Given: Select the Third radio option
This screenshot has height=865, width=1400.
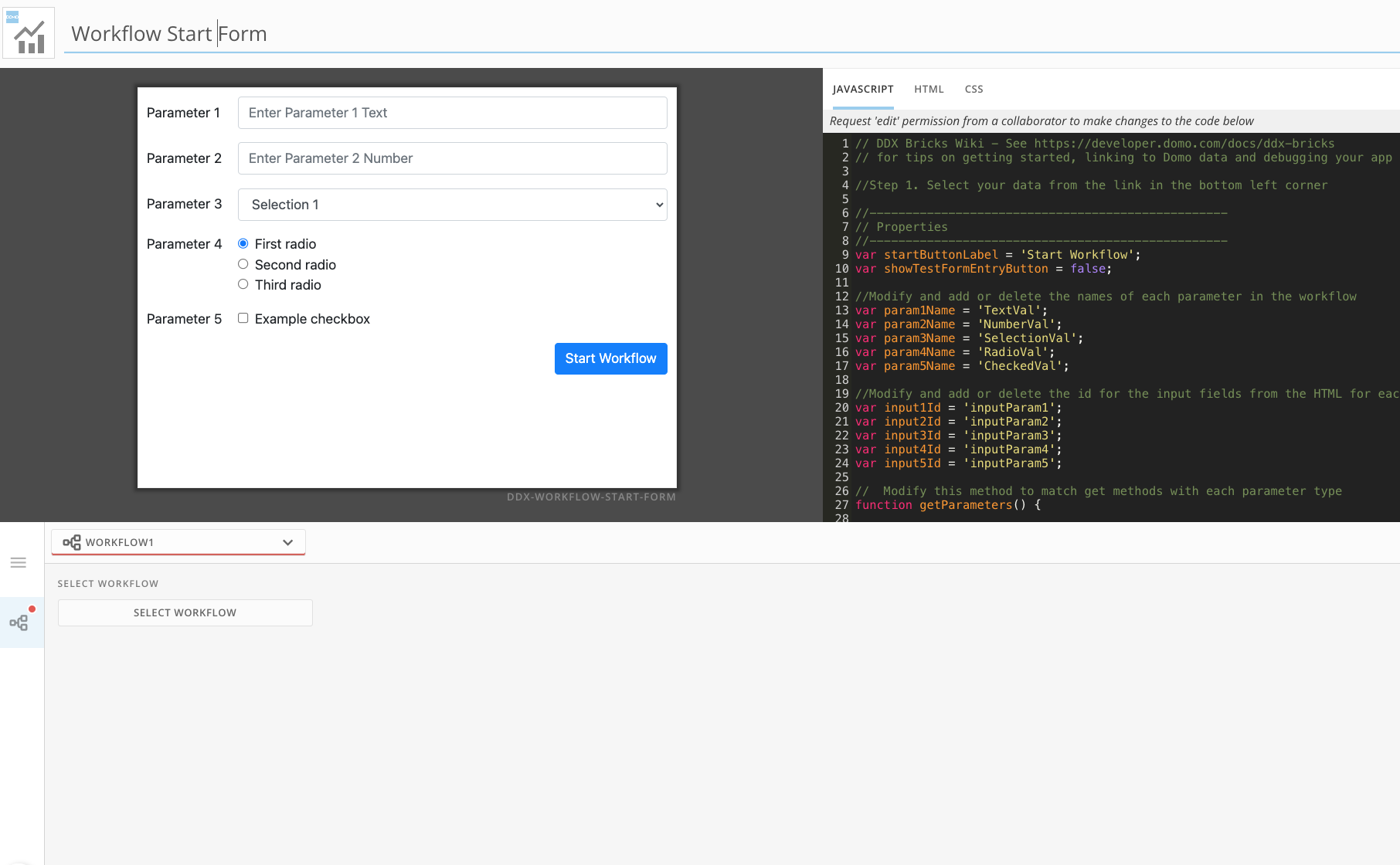Looking at the screenshot, I should pos(243,283).
